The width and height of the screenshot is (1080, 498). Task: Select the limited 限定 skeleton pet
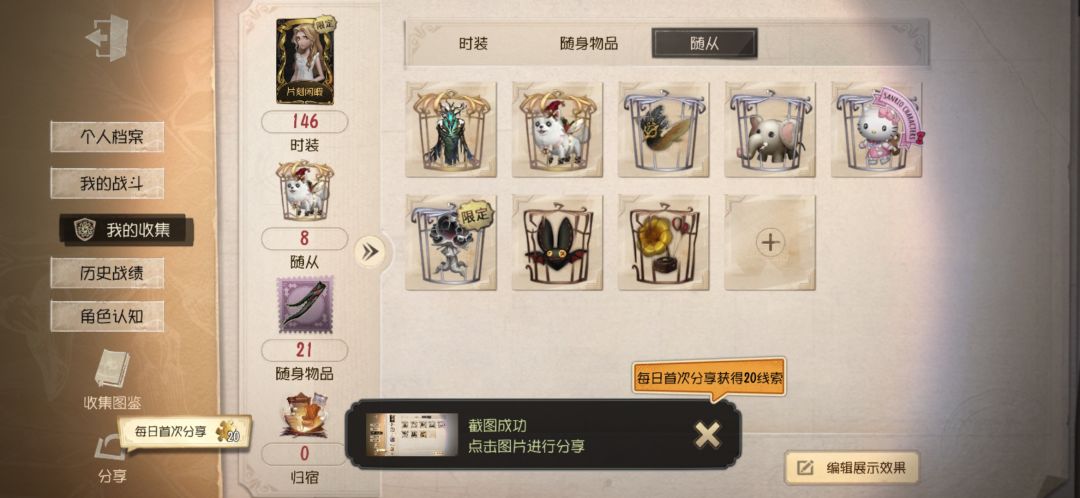[x=450, y=242]
